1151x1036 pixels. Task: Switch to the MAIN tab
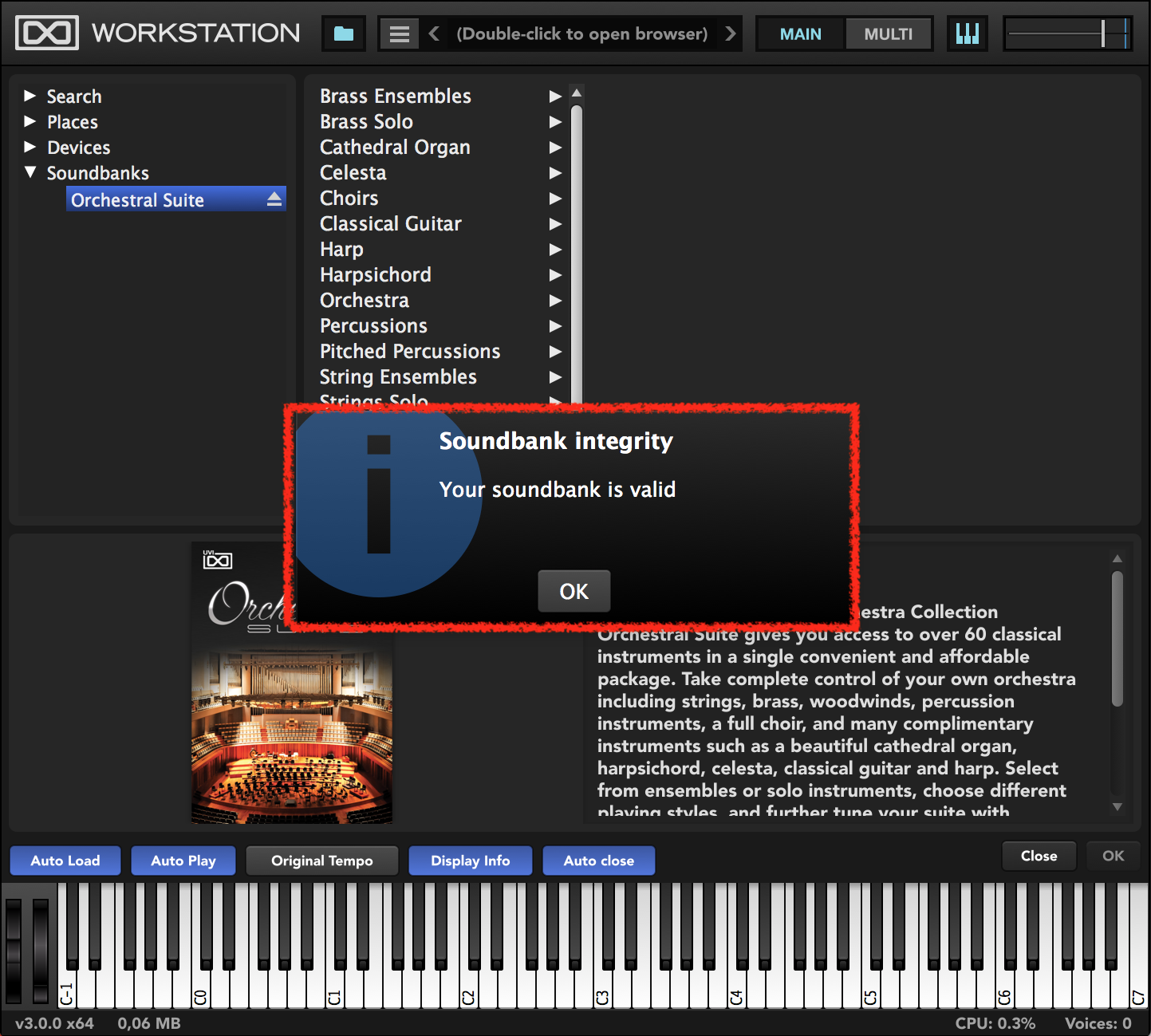(800, 33)
